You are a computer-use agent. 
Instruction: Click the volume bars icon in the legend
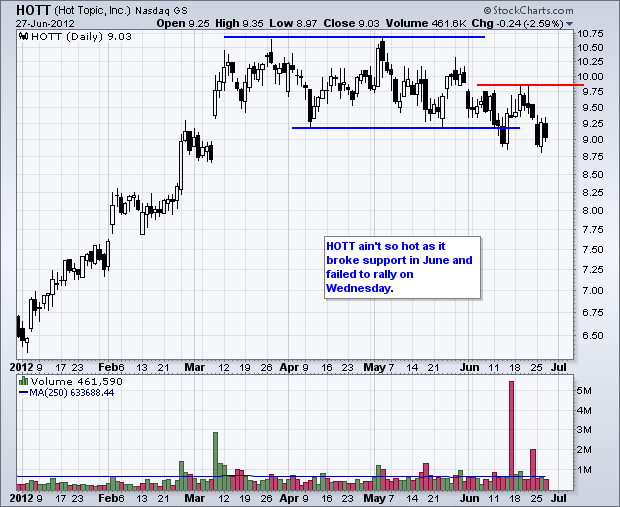coord(23,381)
